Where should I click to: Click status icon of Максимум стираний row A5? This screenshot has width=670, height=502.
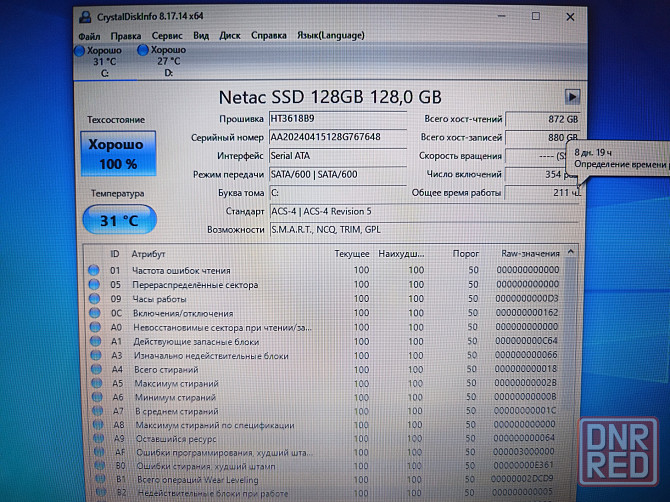[x=97, y=383]
